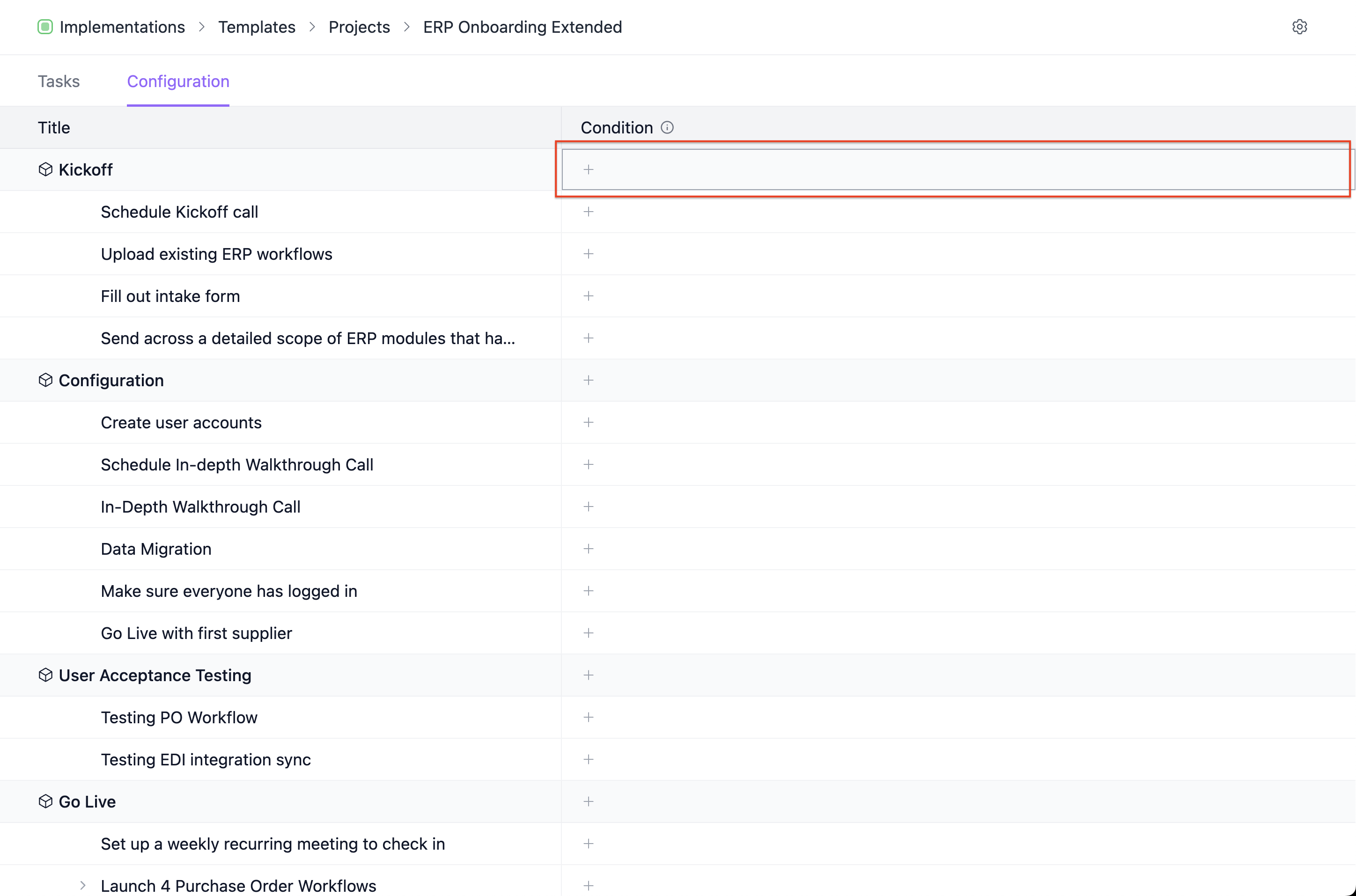Click the green status icon beside Implementations
Image resolution: width=1356 pixels, height=896 pixels.
pyautogui.click(x=44, y=26)
